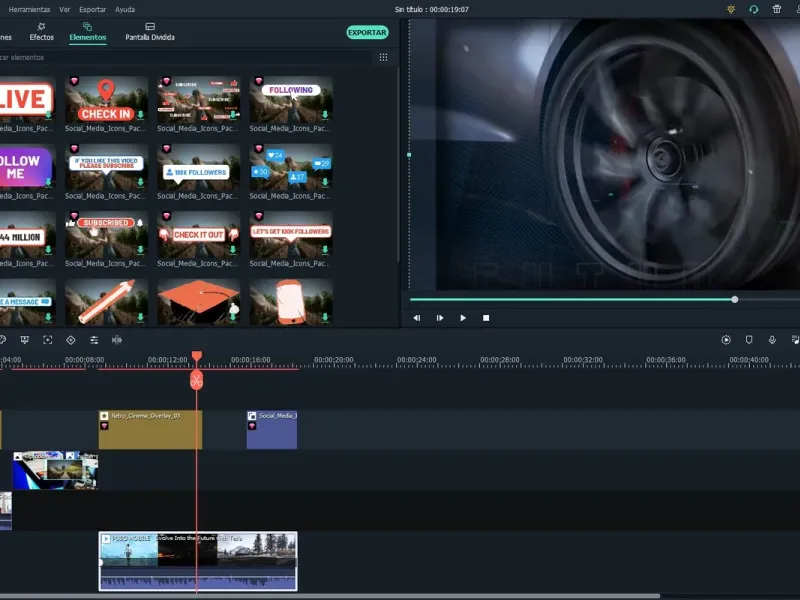Click the 00:00:20:00 mark on timeline ruler
The width and height of the screenshot is (800, 600).
[334, 360]
